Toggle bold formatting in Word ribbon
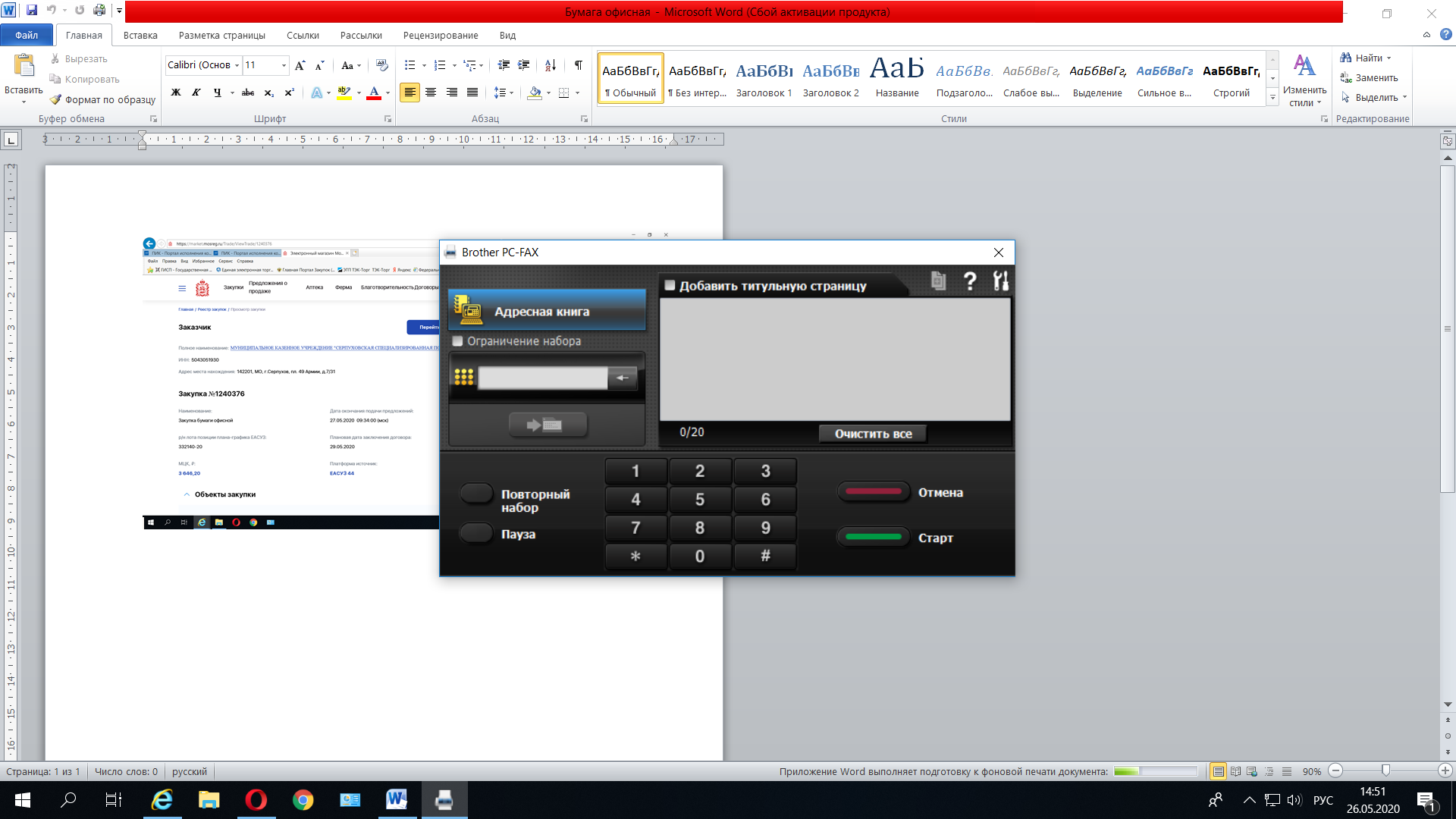1456x819 pixels. [176, 93]
